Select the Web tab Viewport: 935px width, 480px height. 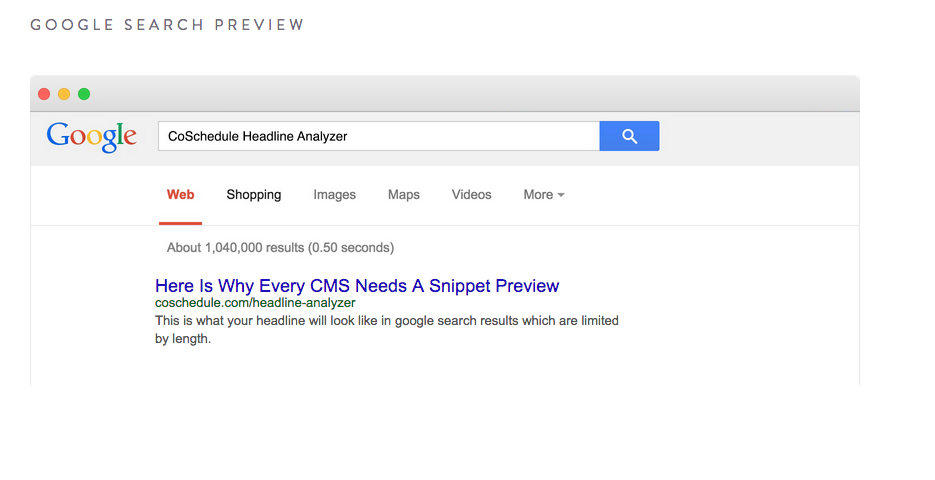click(180, 195)
